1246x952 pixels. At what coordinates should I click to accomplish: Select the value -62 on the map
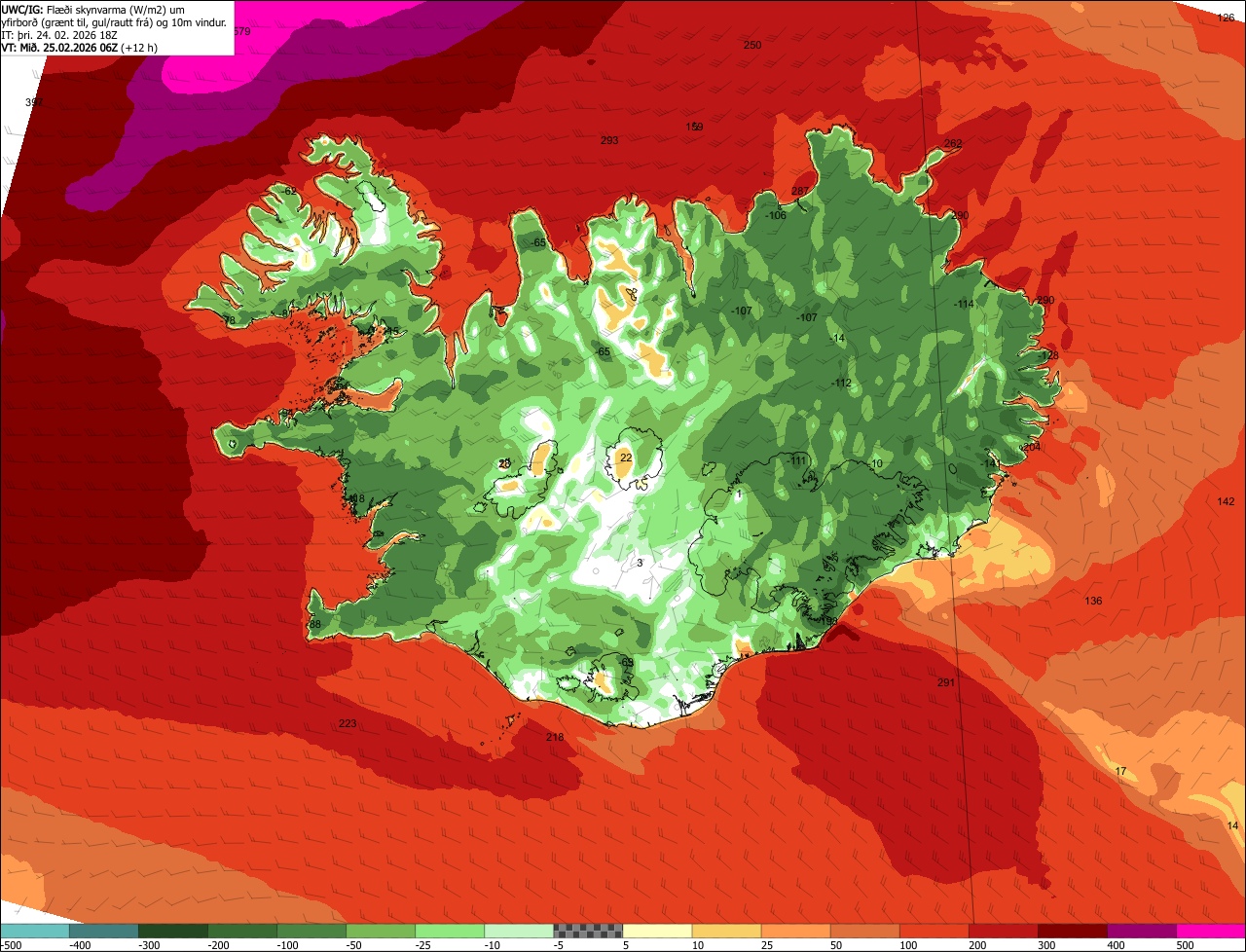point(289,190)
